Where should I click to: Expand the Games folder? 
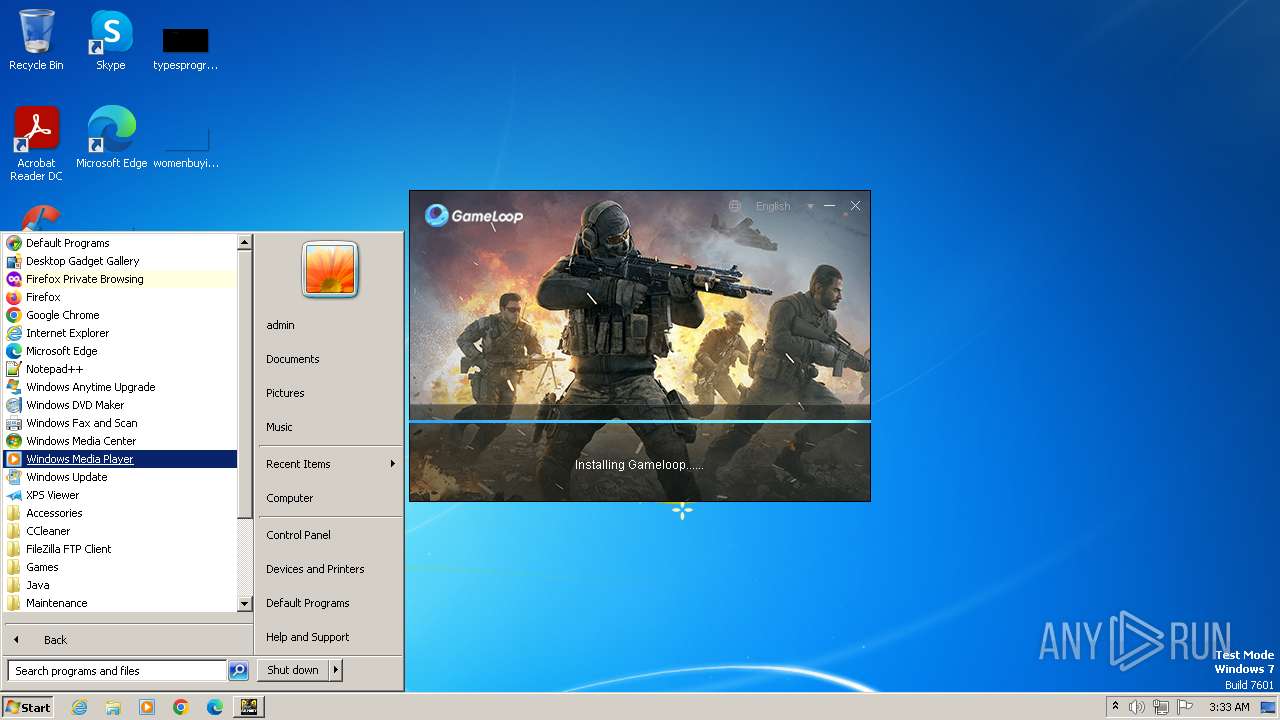[x=120, y=567]
